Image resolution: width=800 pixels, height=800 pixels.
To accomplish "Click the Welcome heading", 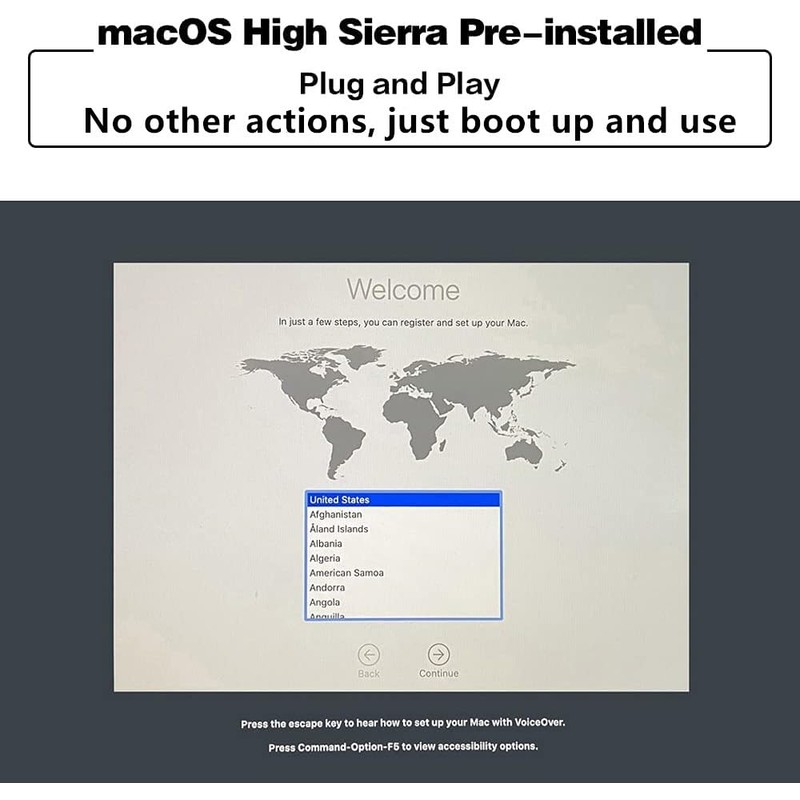I will click(x=403, y=290).
